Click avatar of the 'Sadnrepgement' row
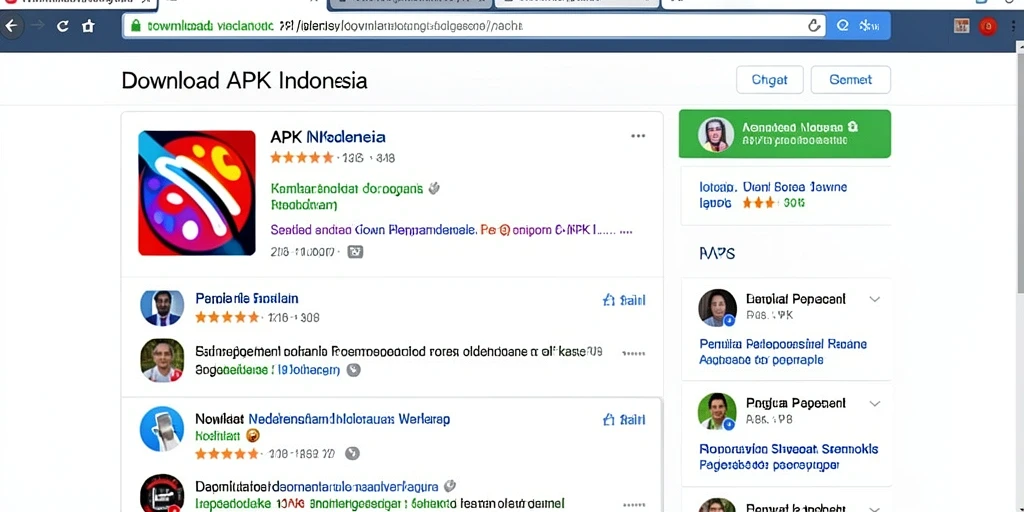Screen dimensions: 1024x512 [x=162, y=360]
